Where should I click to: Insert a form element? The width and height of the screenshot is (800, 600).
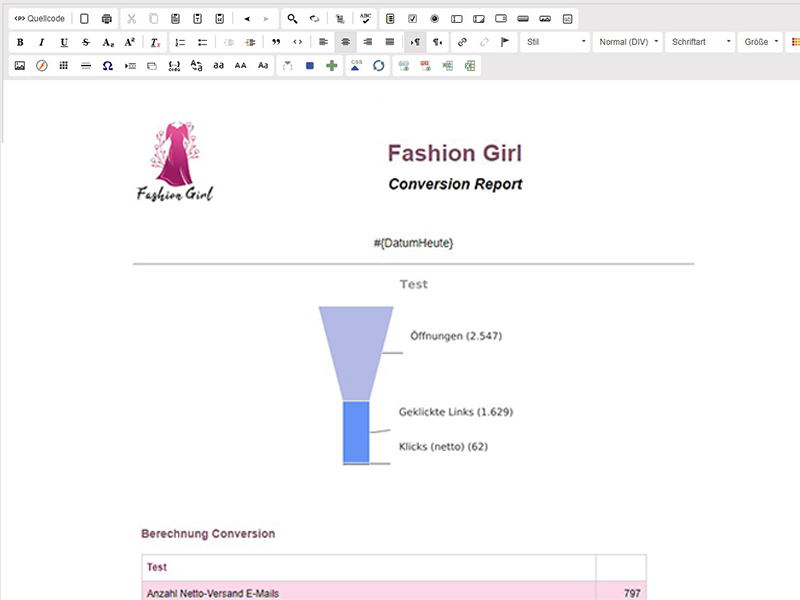tap(390, 19)
